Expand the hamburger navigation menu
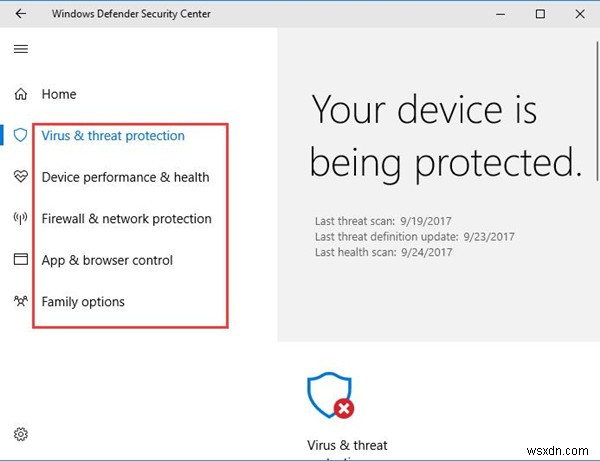The width and height of the screenshot is (600, 461). point(21,49)
